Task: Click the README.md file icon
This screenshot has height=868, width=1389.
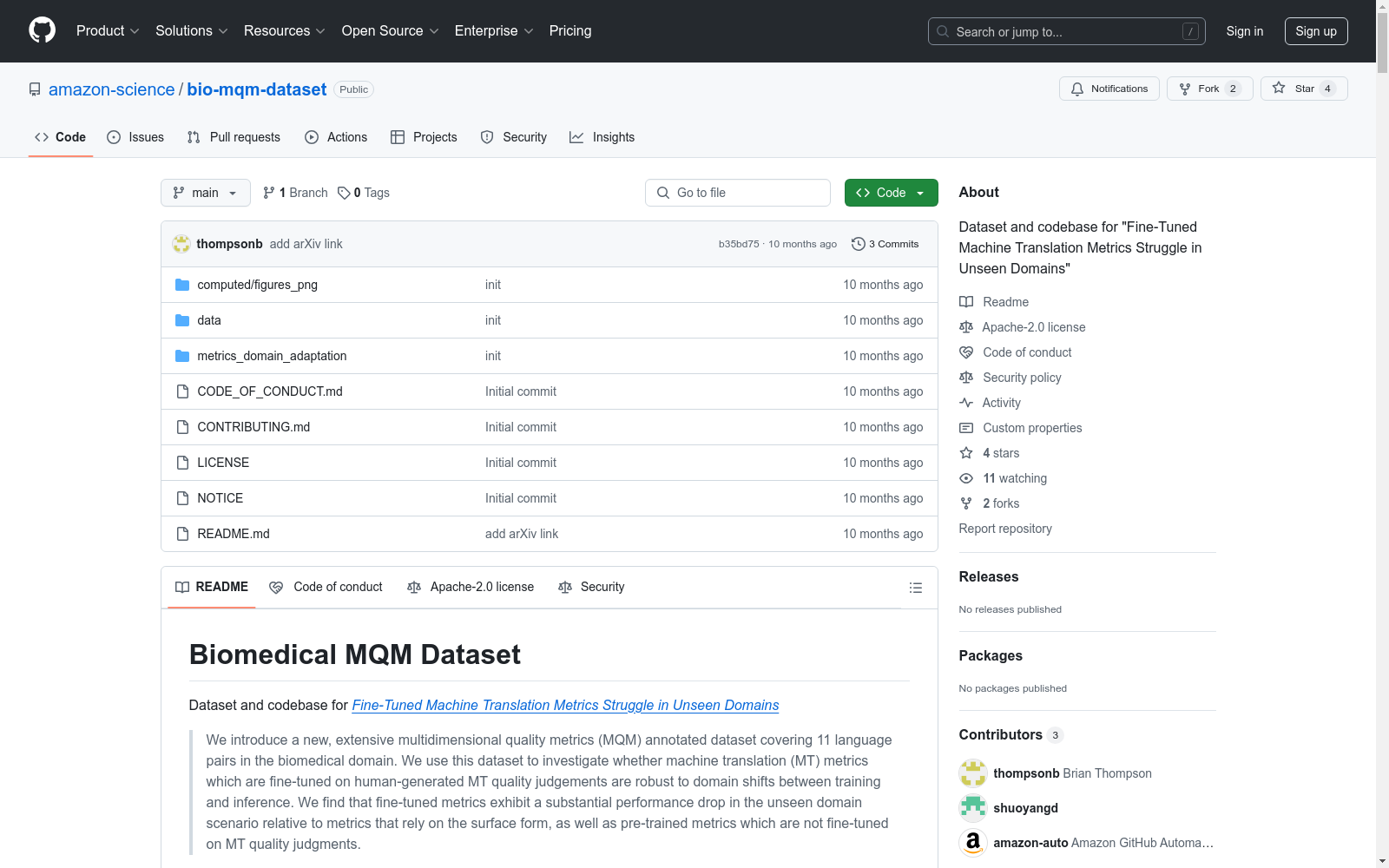Action: coord(182,534)
